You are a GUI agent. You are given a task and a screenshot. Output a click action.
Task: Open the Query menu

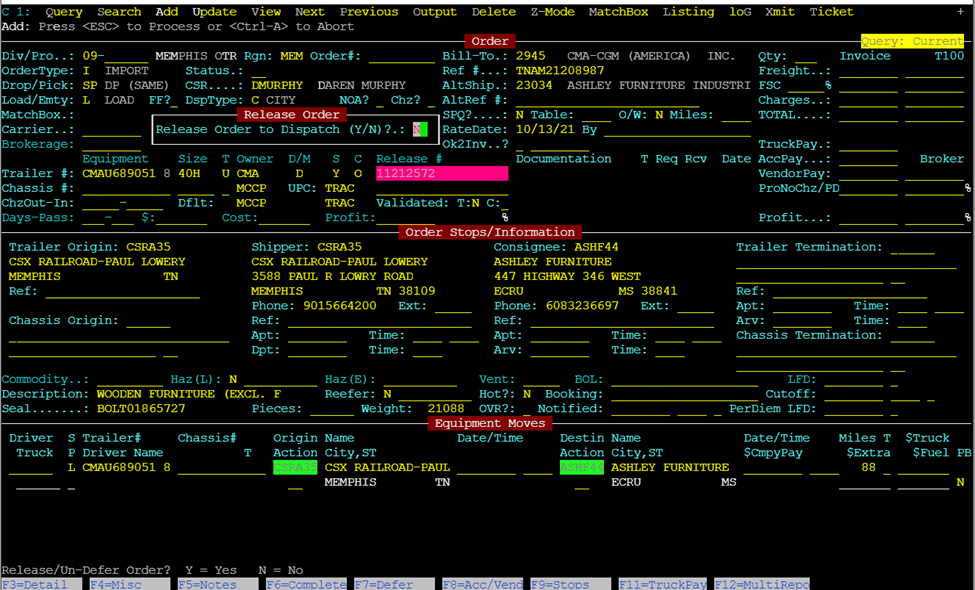(x=63, y=12)
